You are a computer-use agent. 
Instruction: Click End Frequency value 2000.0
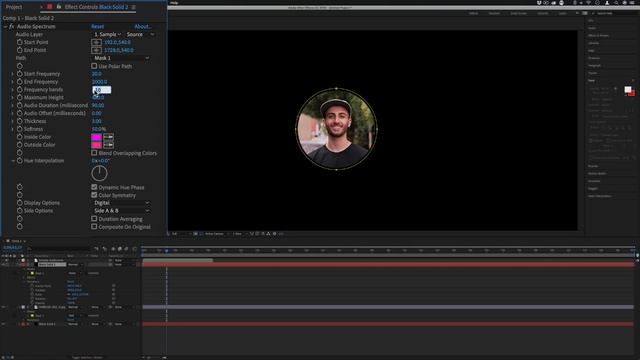100,82
